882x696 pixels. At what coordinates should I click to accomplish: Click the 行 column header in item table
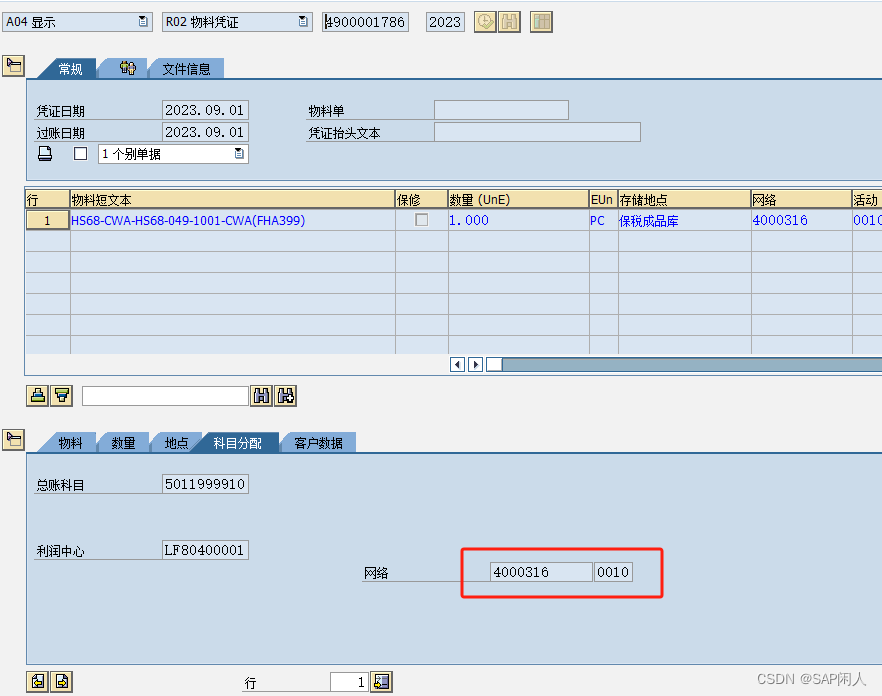tap(48, 200)
